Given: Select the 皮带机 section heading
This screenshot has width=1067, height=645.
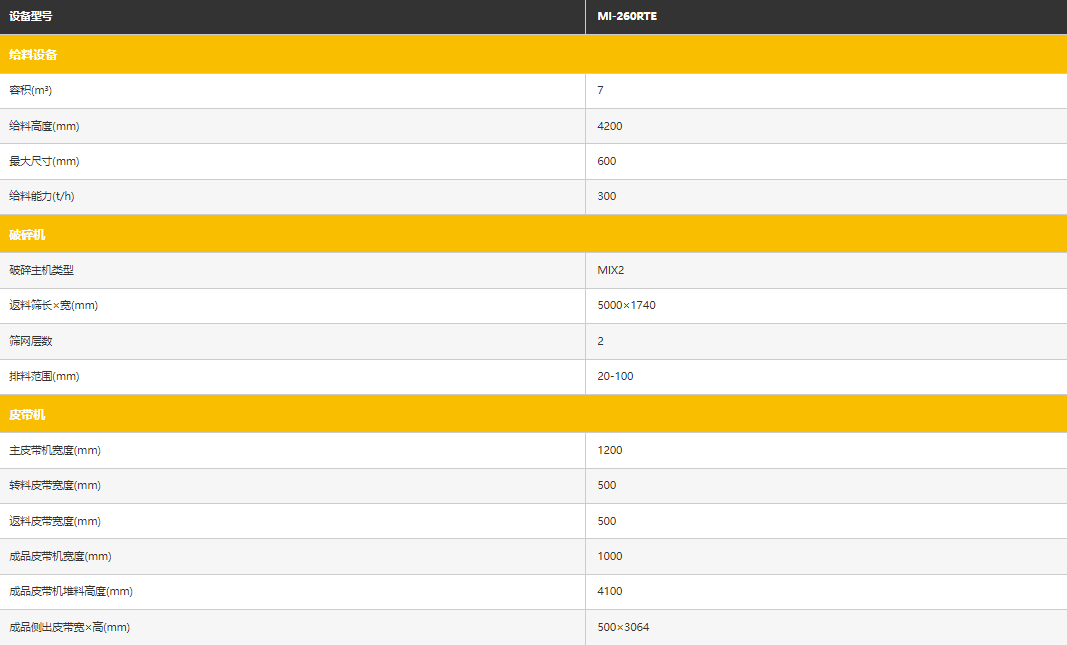Looking at the screenshot, I should [27, 414].
